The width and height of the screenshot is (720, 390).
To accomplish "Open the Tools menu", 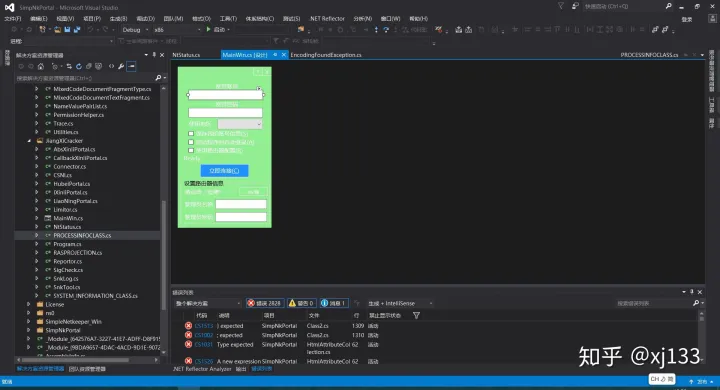I will pos(228,19).
